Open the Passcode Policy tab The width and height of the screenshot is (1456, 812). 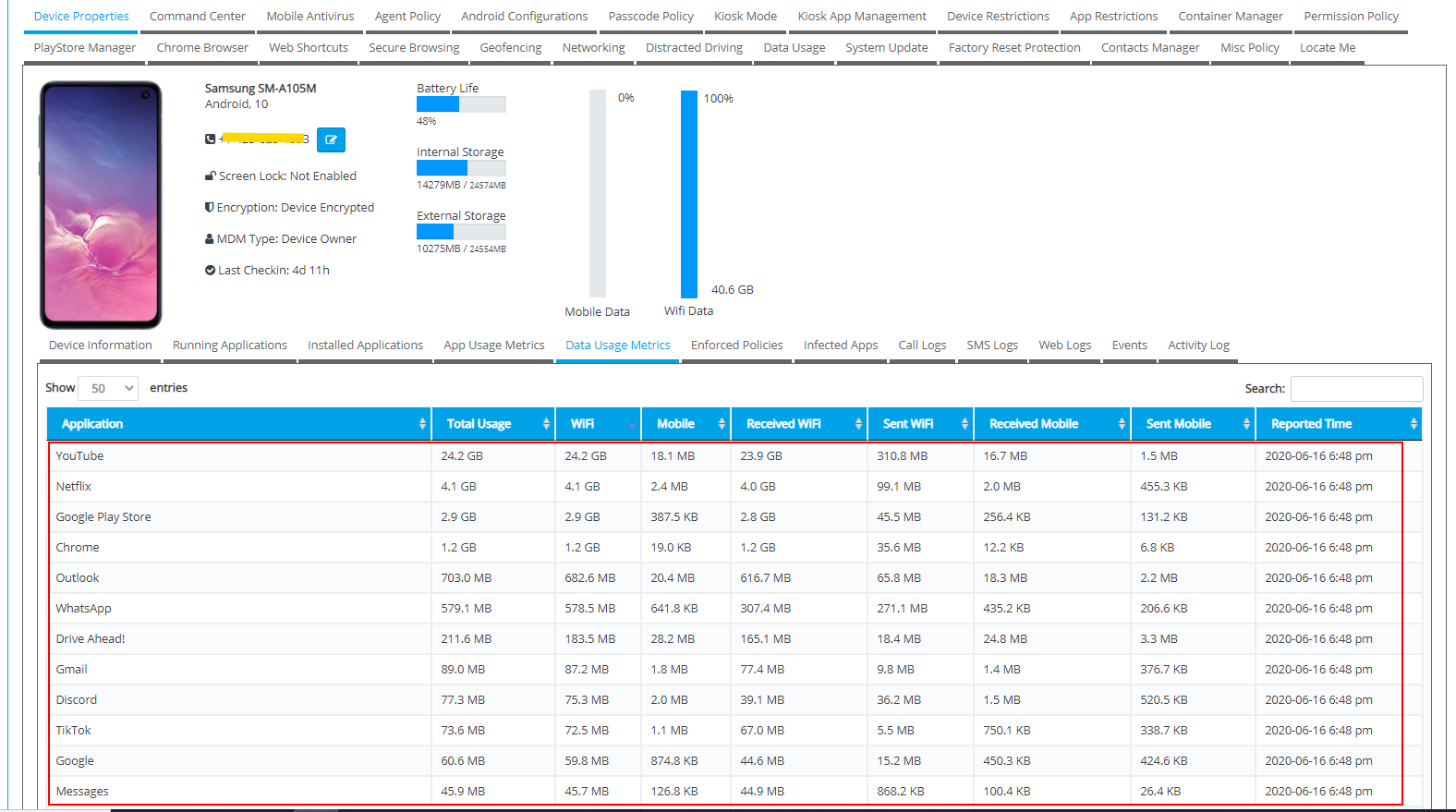651,17
